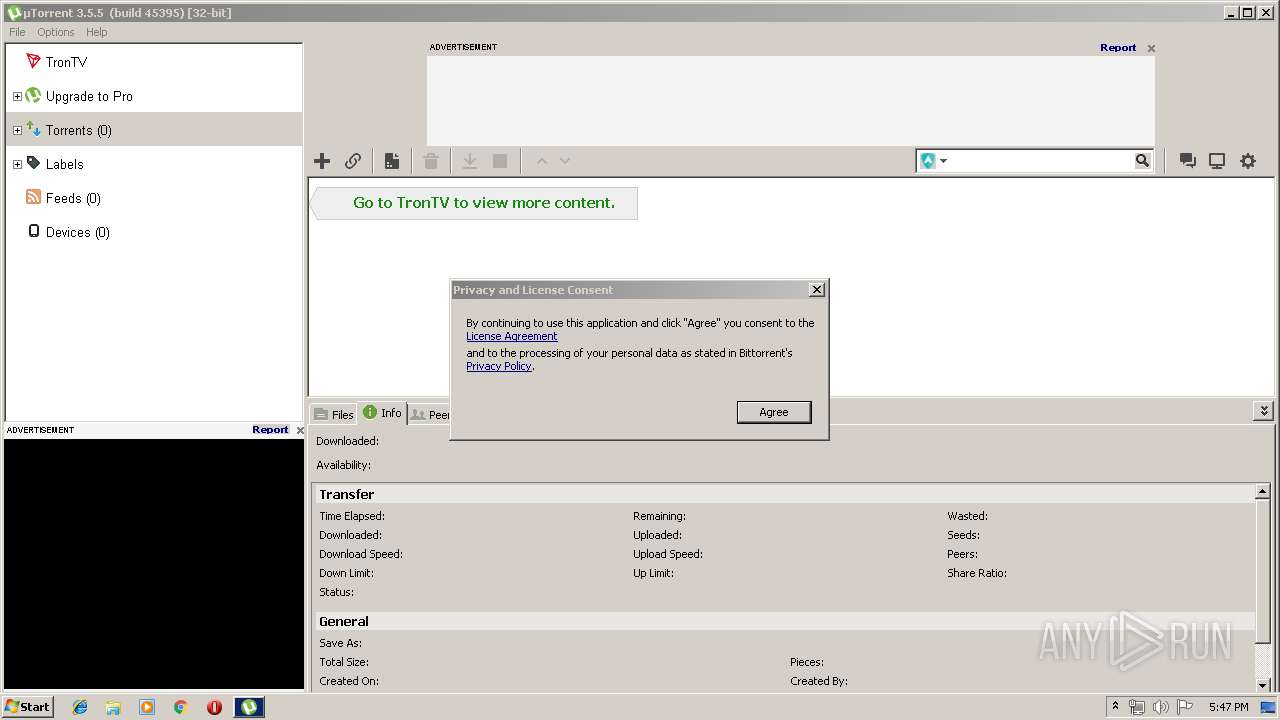
Task: Close the Privacy and License Consent dialog
Action: tap(817, 290)
